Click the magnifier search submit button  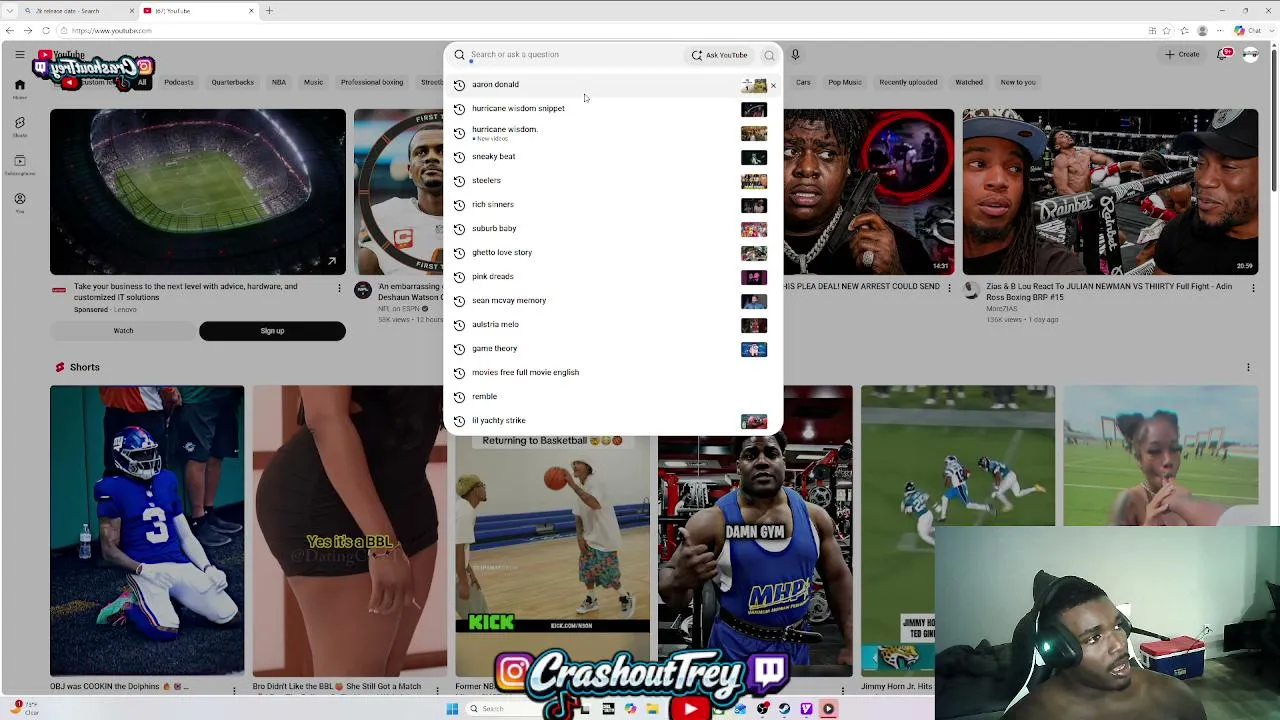[769, 55]
